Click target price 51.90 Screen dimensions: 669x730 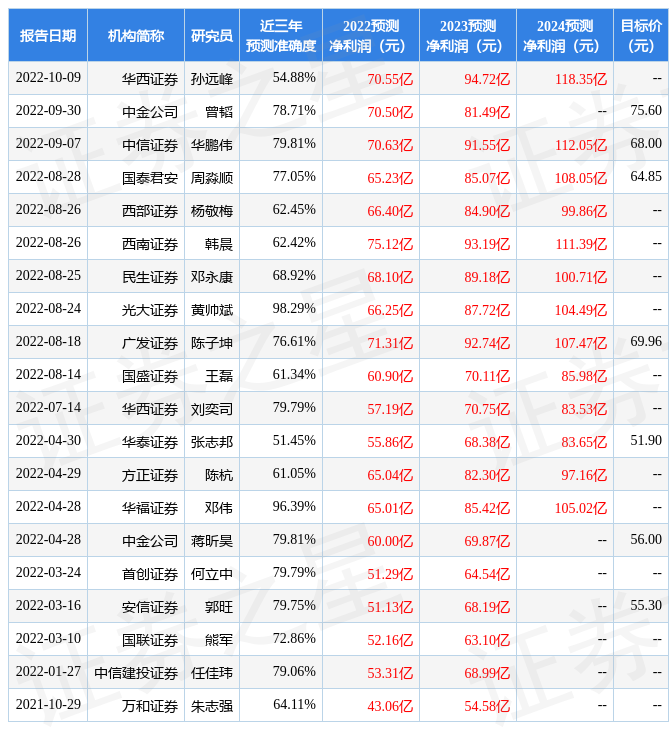(x=646, y=441)
